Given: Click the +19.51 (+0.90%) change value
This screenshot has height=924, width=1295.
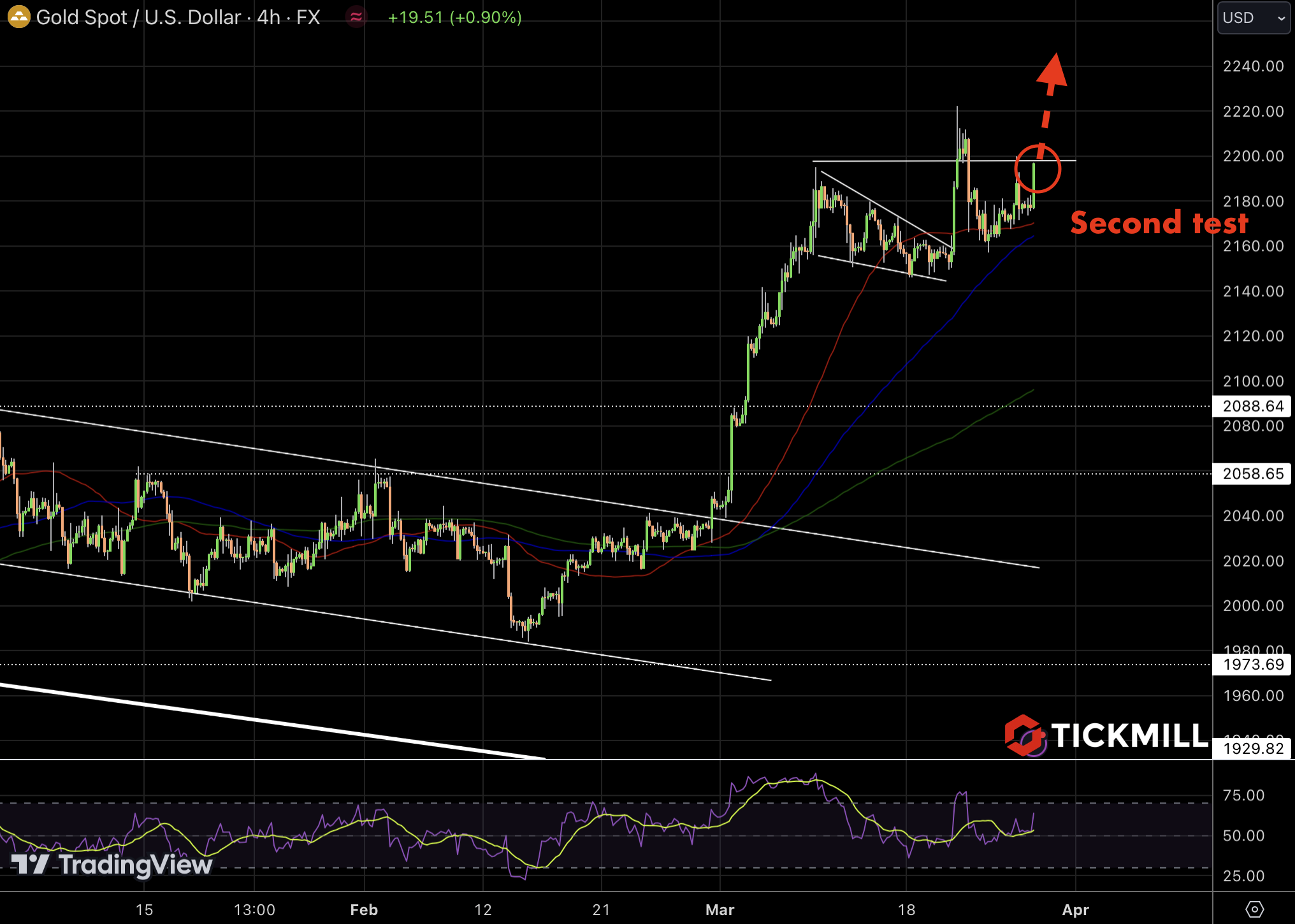Looking at the screenshot, I should (x=454, y=17).
